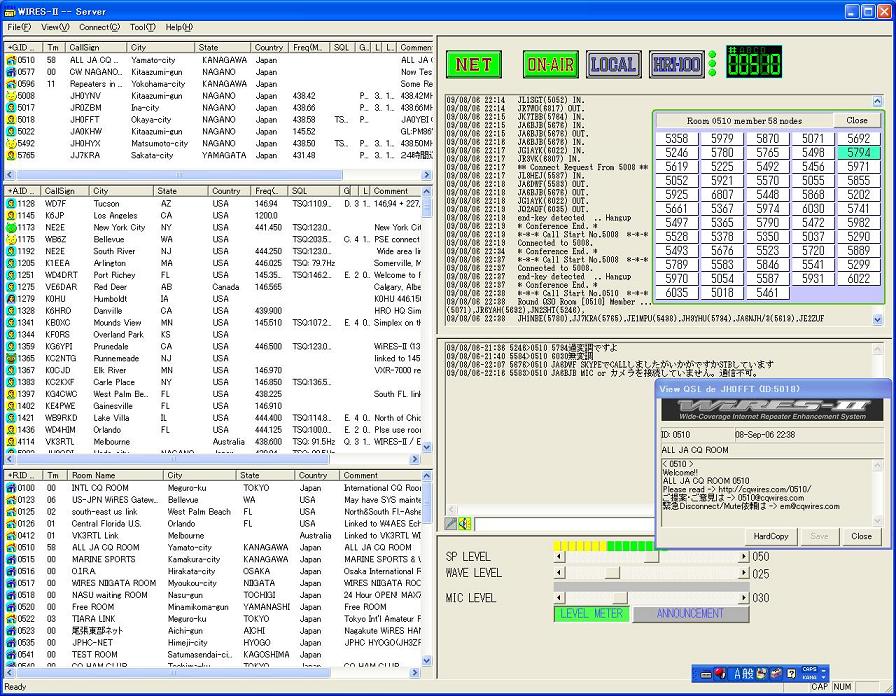Toggle the LOCAL mode button

[x=613, y=64]
